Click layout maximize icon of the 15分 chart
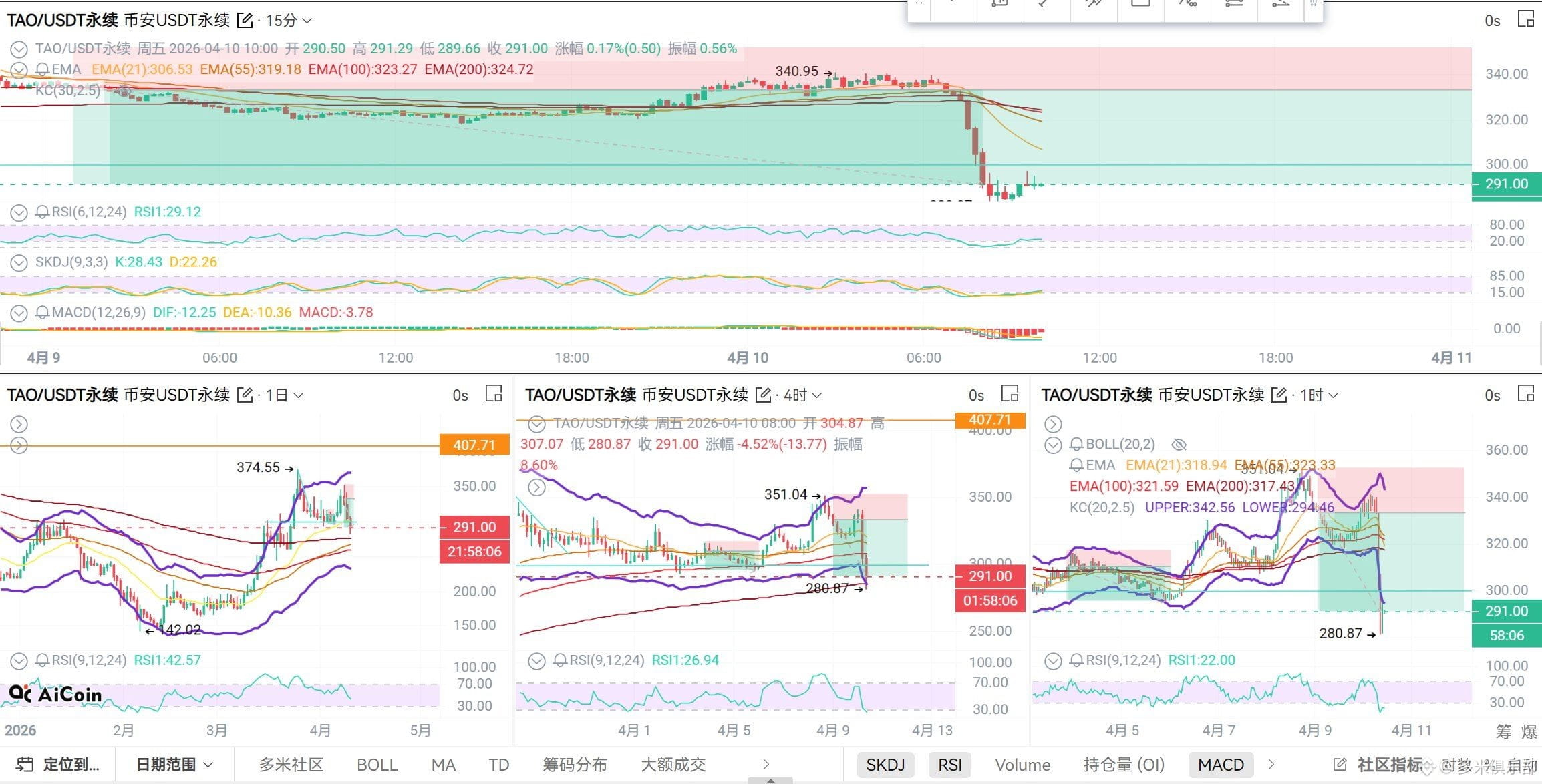Screen dimensions: 1542x784 (x=1526, y=19)
